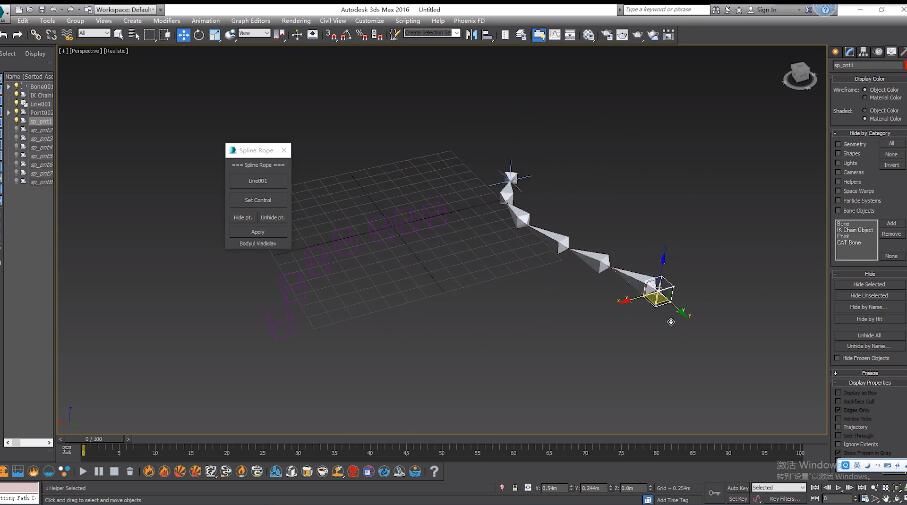
Task: Click the keyword search input field
Action: coord(666,10)
